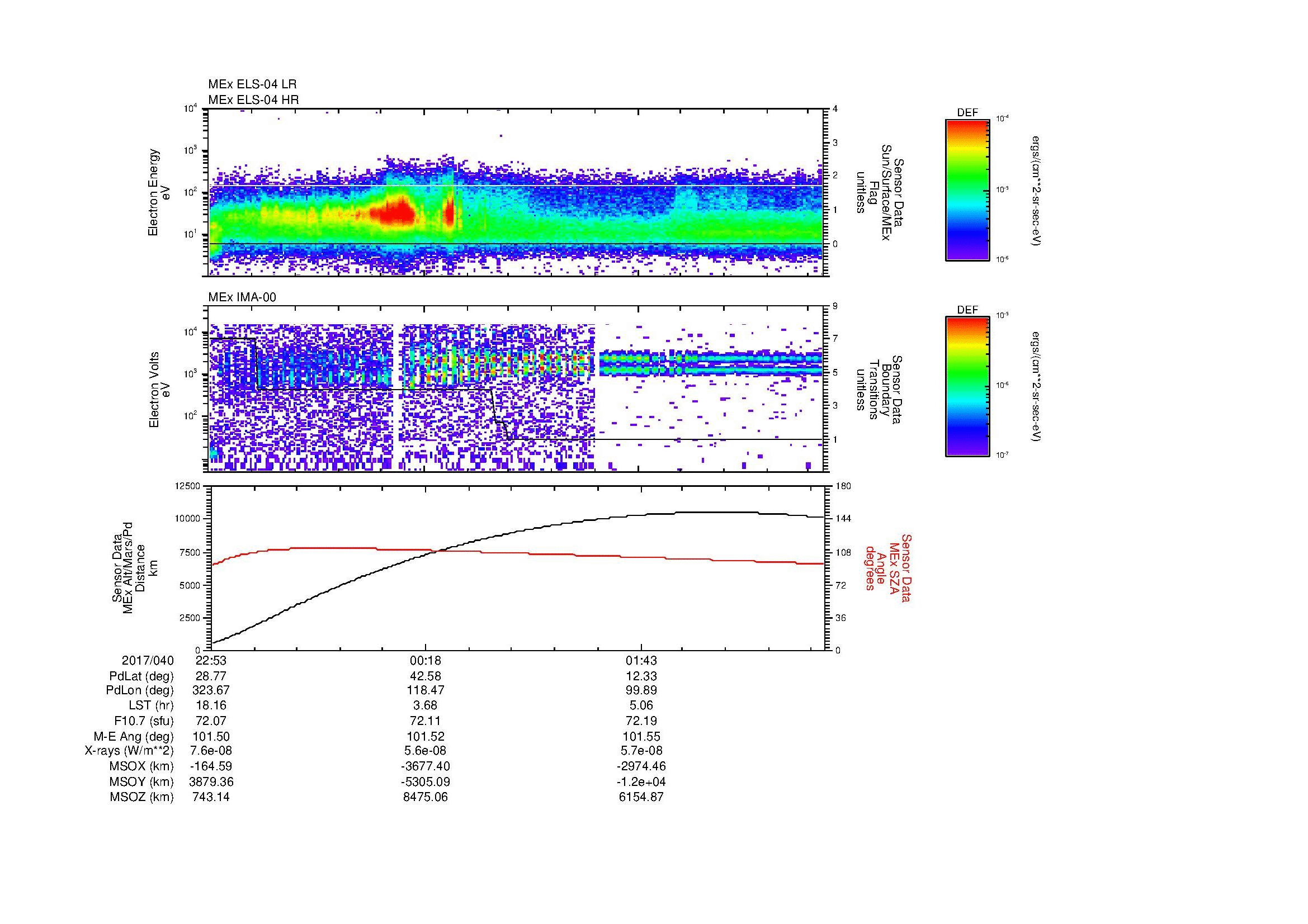Click the top DEF color bar
1308x924 pixels.
pos(967,189)
